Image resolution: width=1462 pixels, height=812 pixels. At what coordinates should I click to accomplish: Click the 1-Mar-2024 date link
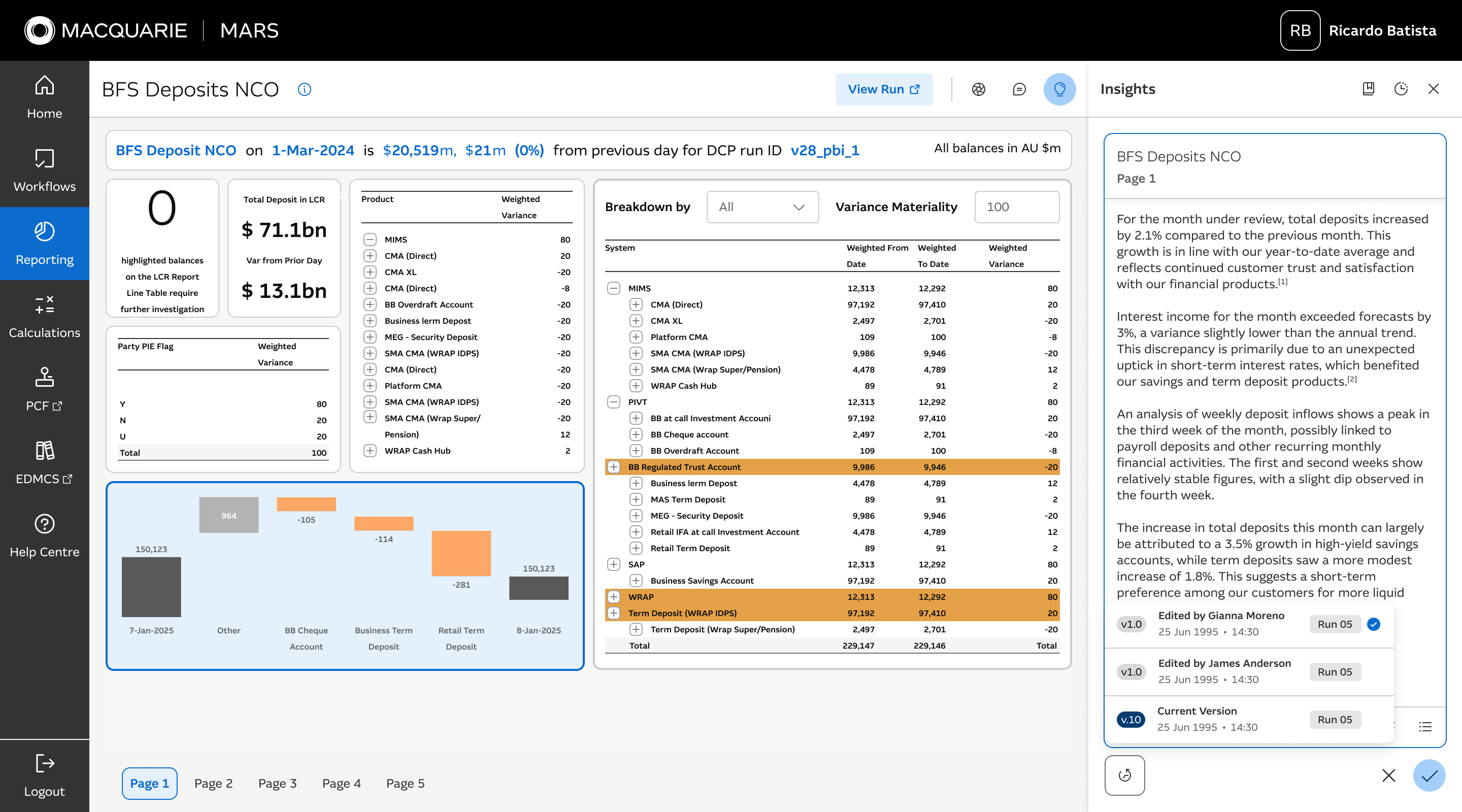pyautogui.click(x=313, y=150)
